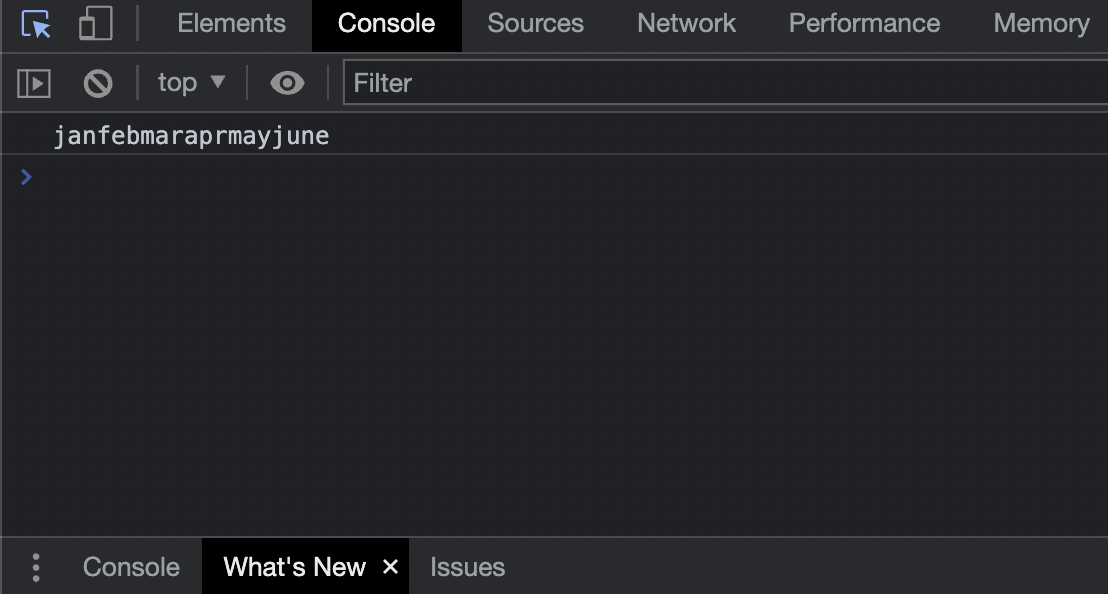
Task: Activate the inspect element picker icon
Action: (35, 24)
